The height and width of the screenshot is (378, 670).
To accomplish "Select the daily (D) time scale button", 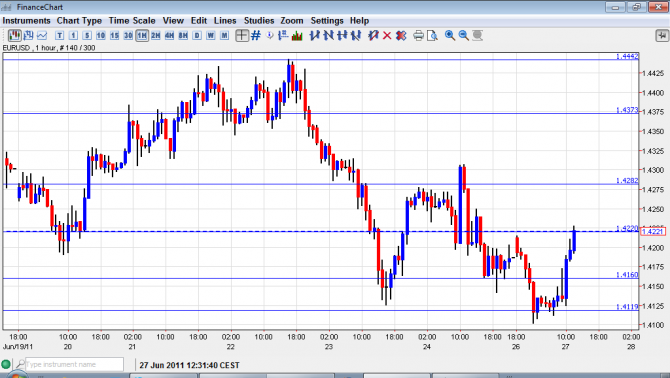I will [x=197, y=35].
